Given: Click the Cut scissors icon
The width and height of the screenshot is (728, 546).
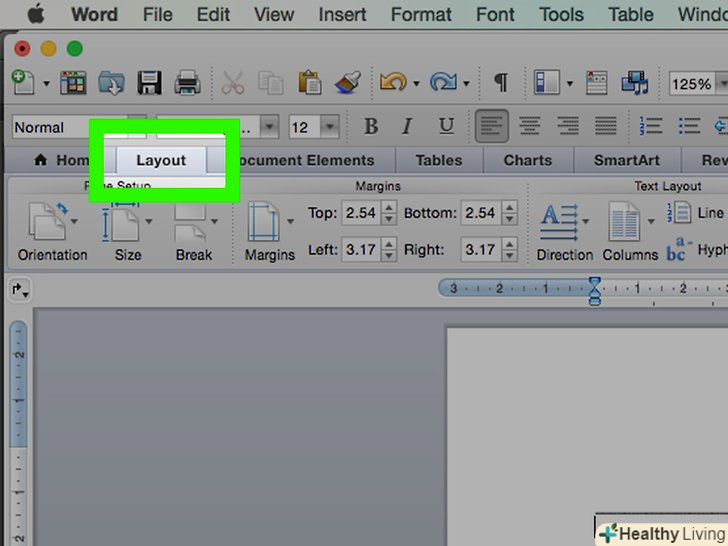Looking at the screenshot, I should [x=233, y=83].
